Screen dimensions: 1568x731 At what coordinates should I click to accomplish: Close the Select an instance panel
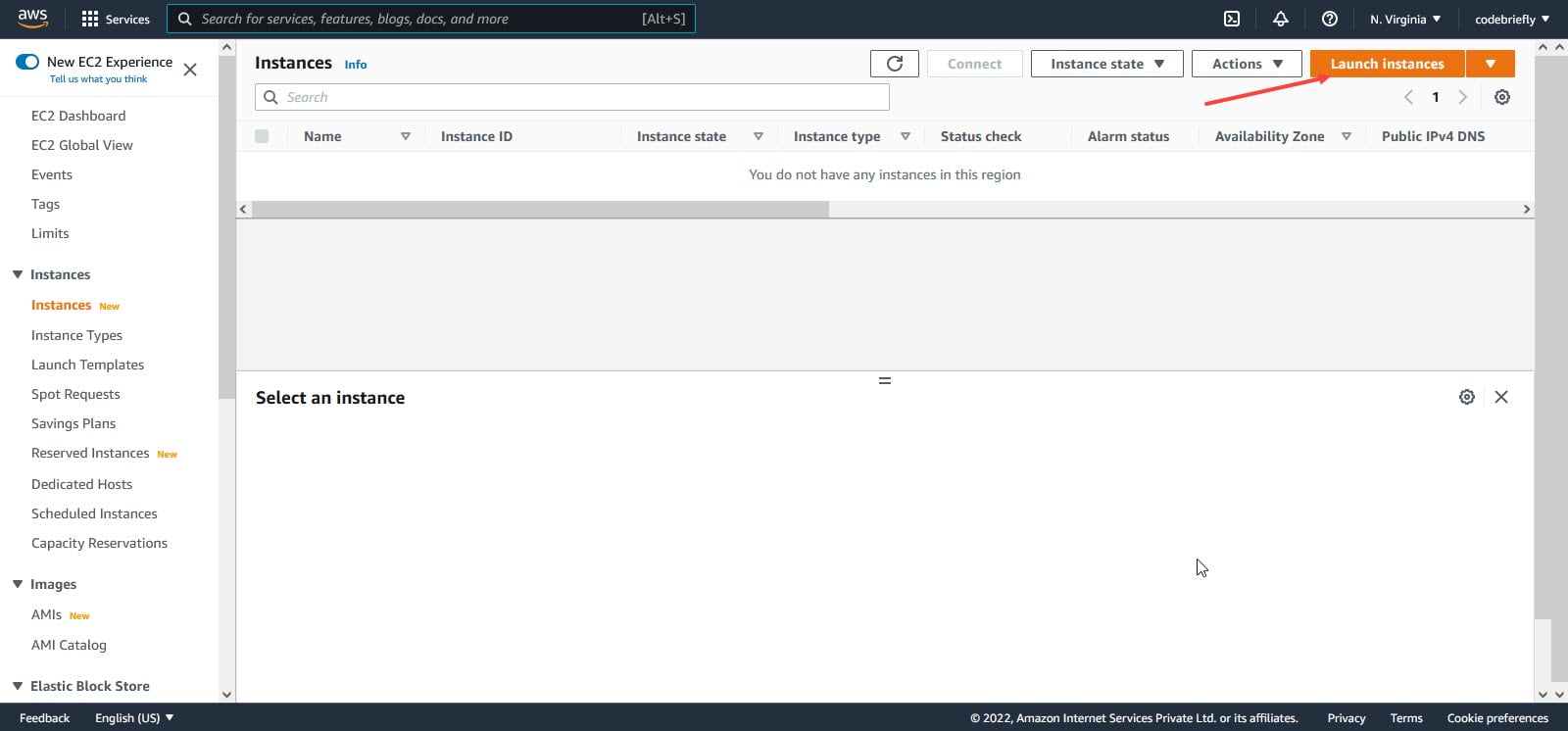[1501, 397]
